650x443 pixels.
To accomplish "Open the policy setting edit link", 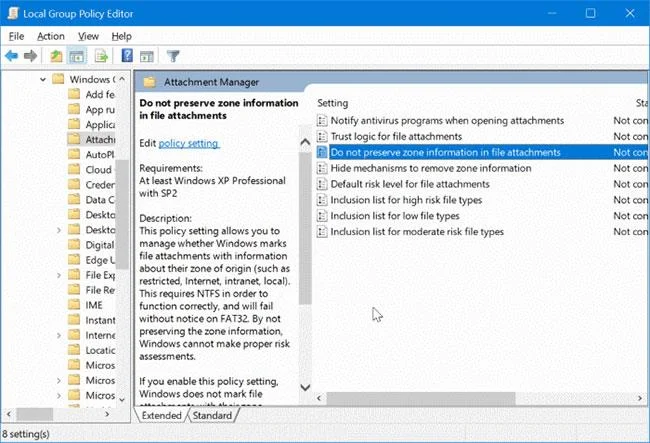I will pos(189,143).
